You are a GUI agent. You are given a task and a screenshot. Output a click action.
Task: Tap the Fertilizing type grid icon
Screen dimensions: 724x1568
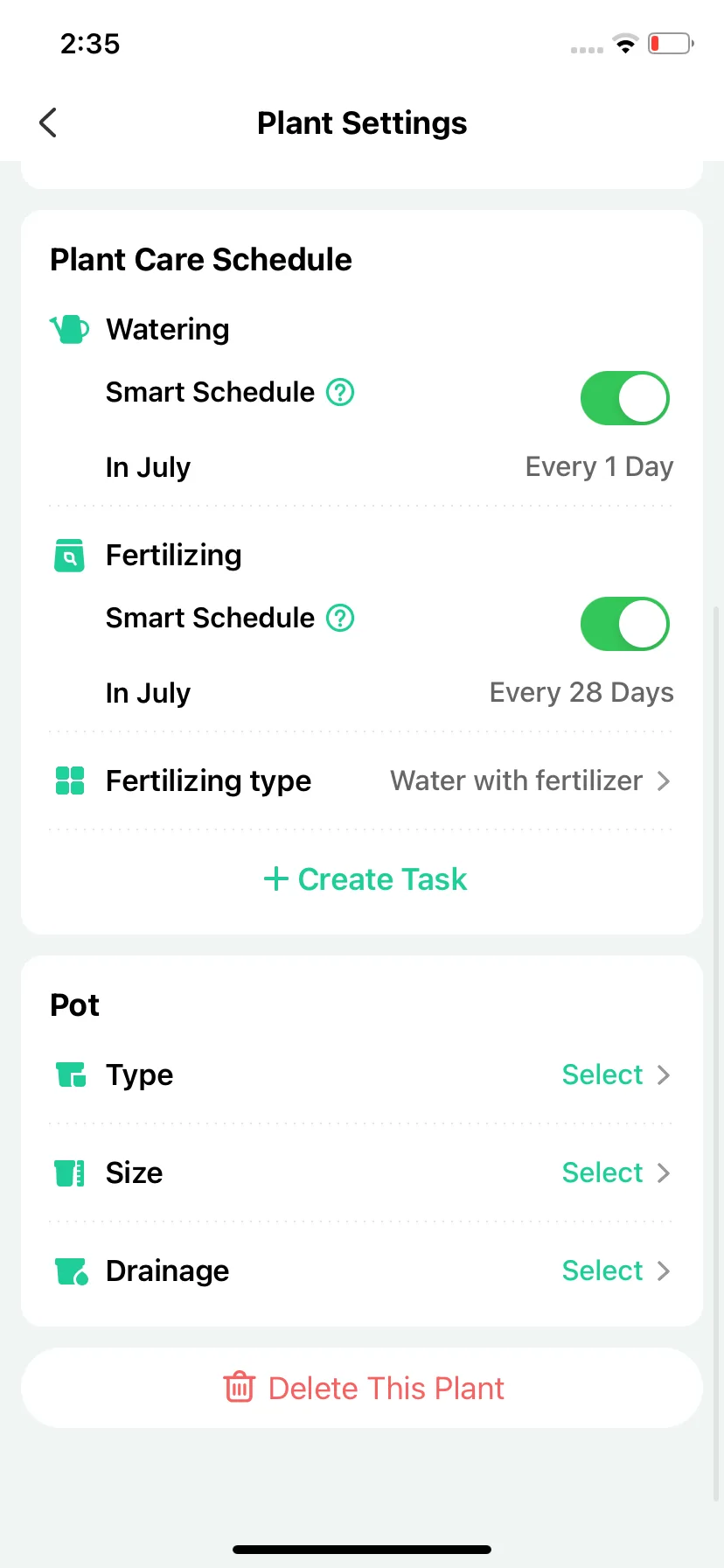[x=70, y=780]
